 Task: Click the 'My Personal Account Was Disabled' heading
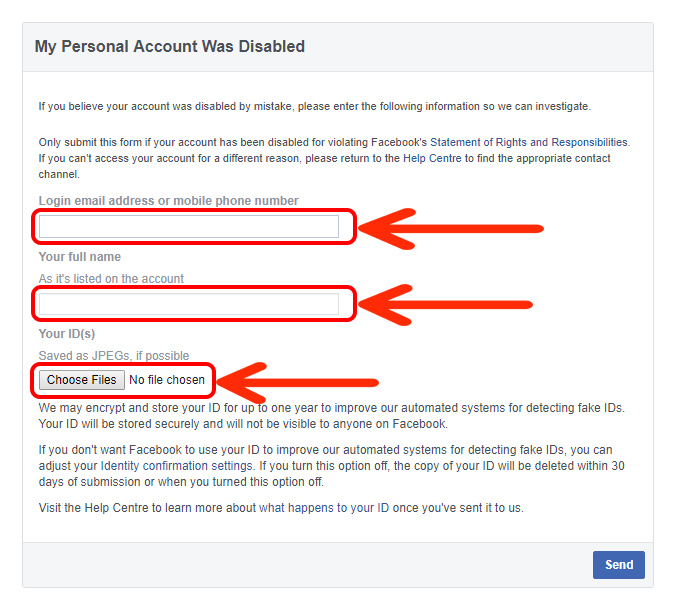point(170,47)
